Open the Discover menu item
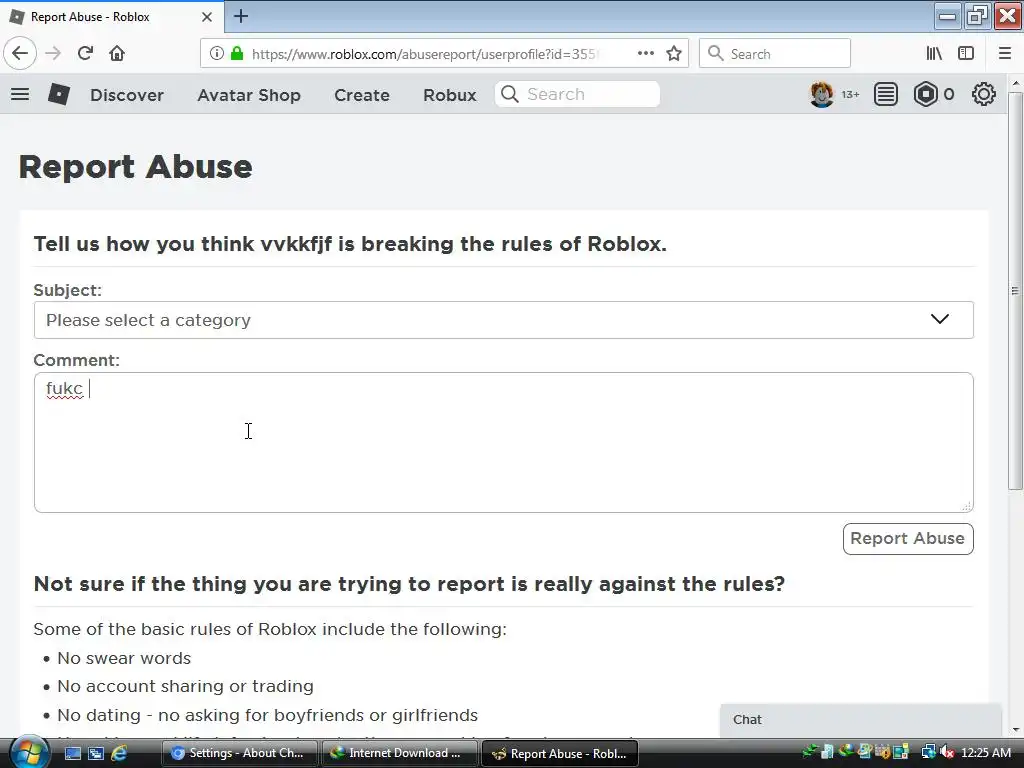The height and width of the screenshot is (768, 1024). click(x=127, y=95)
